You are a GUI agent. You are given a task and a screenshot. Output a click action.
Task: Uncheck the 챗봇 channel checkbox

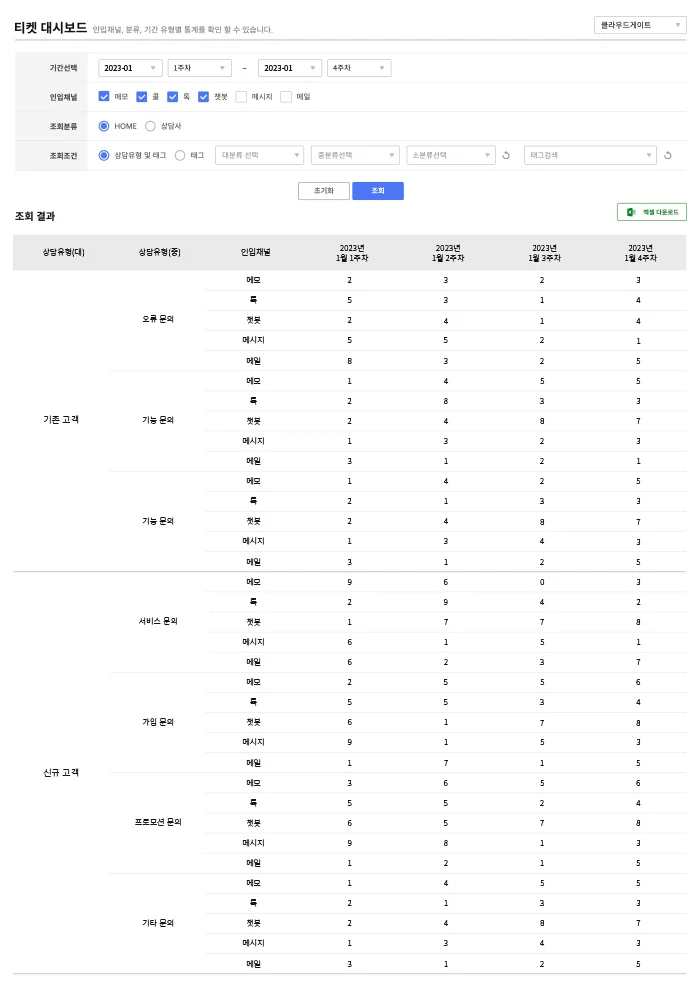pyautogui.click(x=202, y=96)
